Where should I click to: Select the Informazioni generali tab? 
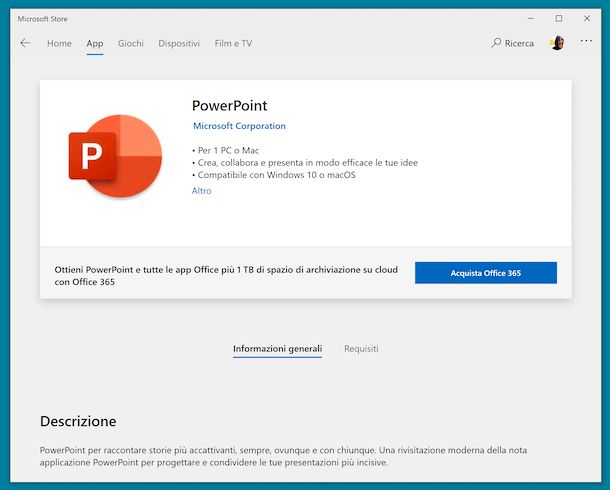tap(277, 348)
